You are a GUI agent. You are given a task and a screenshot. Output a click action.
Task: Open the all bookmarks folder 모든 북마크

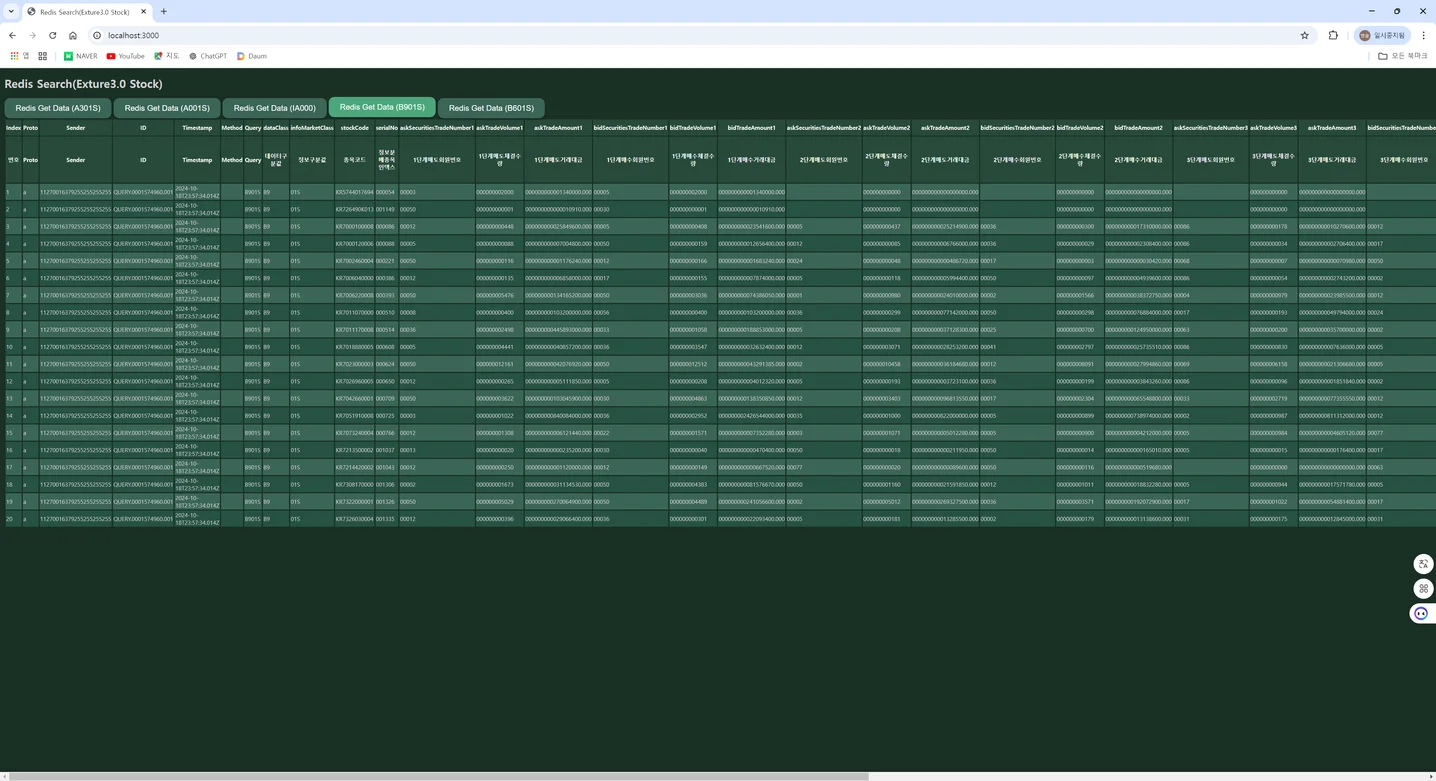tap(1403, 56)
